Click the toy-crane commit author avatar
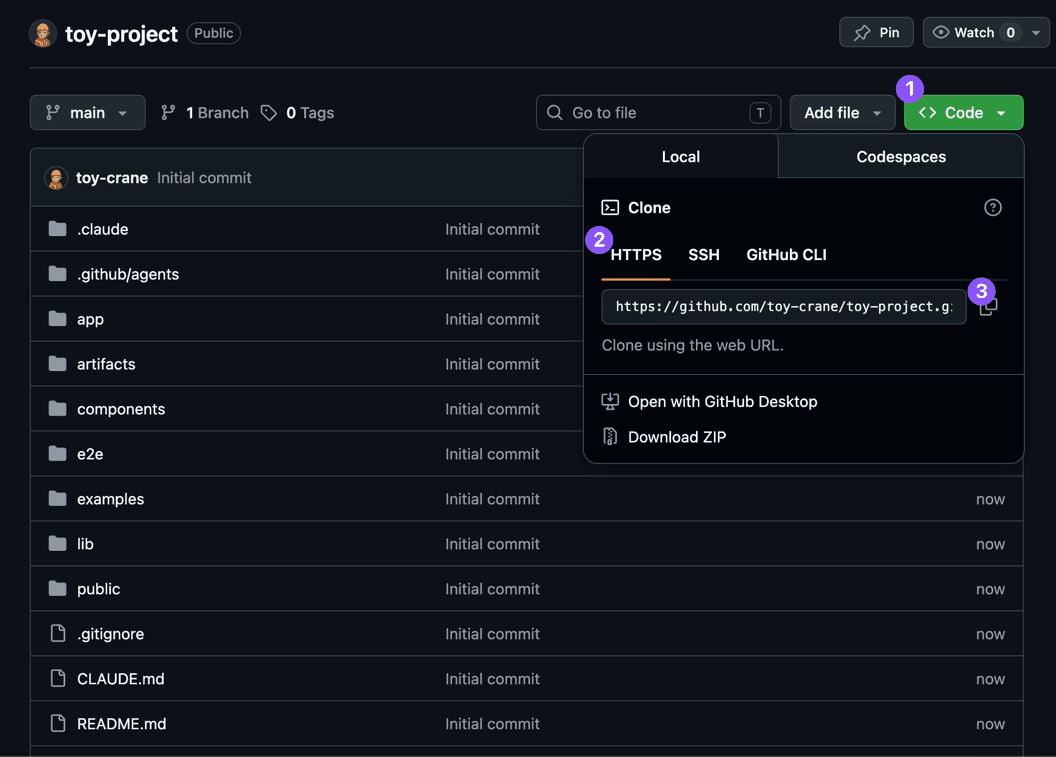This screenshot has width=1056, height=757. [56, 178]
